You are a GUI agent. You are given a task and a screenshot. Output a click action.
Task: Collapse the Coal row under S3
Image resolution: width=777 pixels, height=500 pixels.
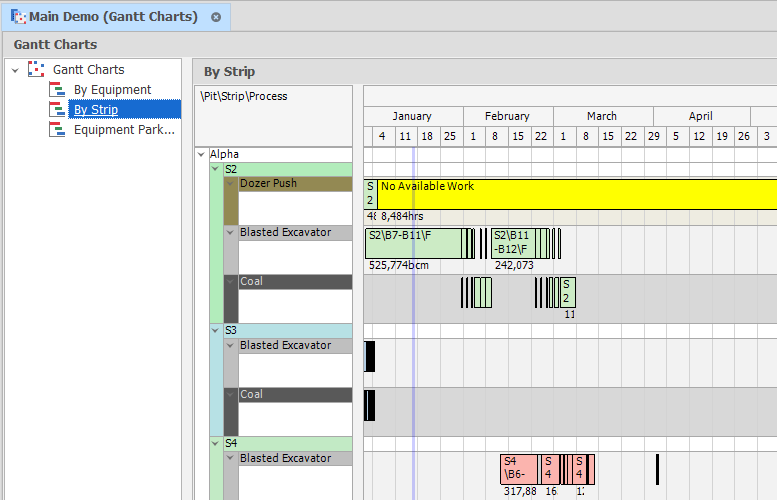(231, 395)
